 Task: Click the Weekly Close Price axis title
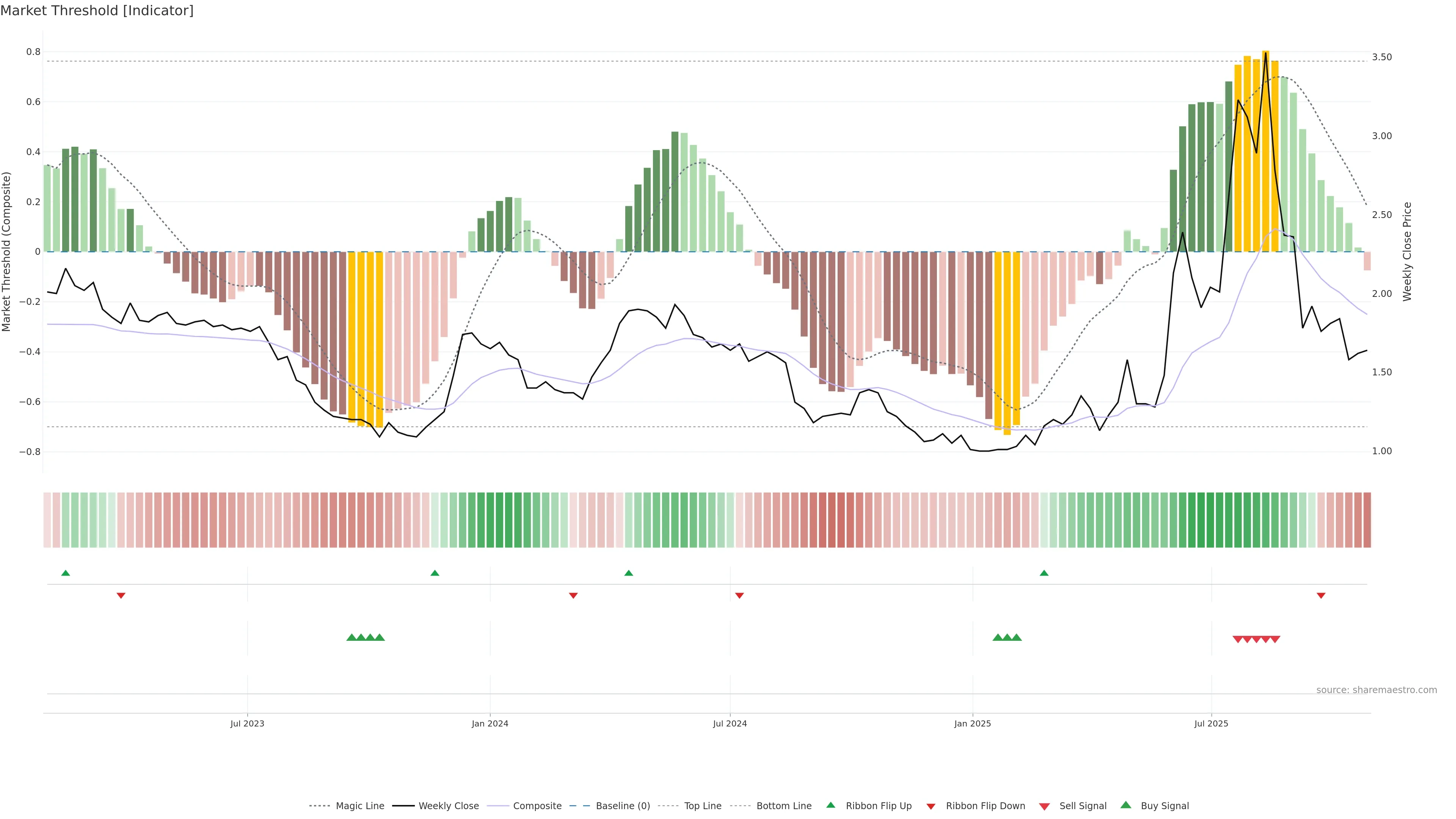1407,251
